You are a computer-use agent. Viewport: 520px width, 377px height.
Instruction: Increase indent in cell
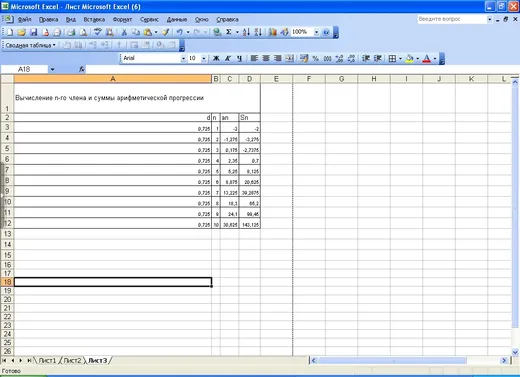378,58
